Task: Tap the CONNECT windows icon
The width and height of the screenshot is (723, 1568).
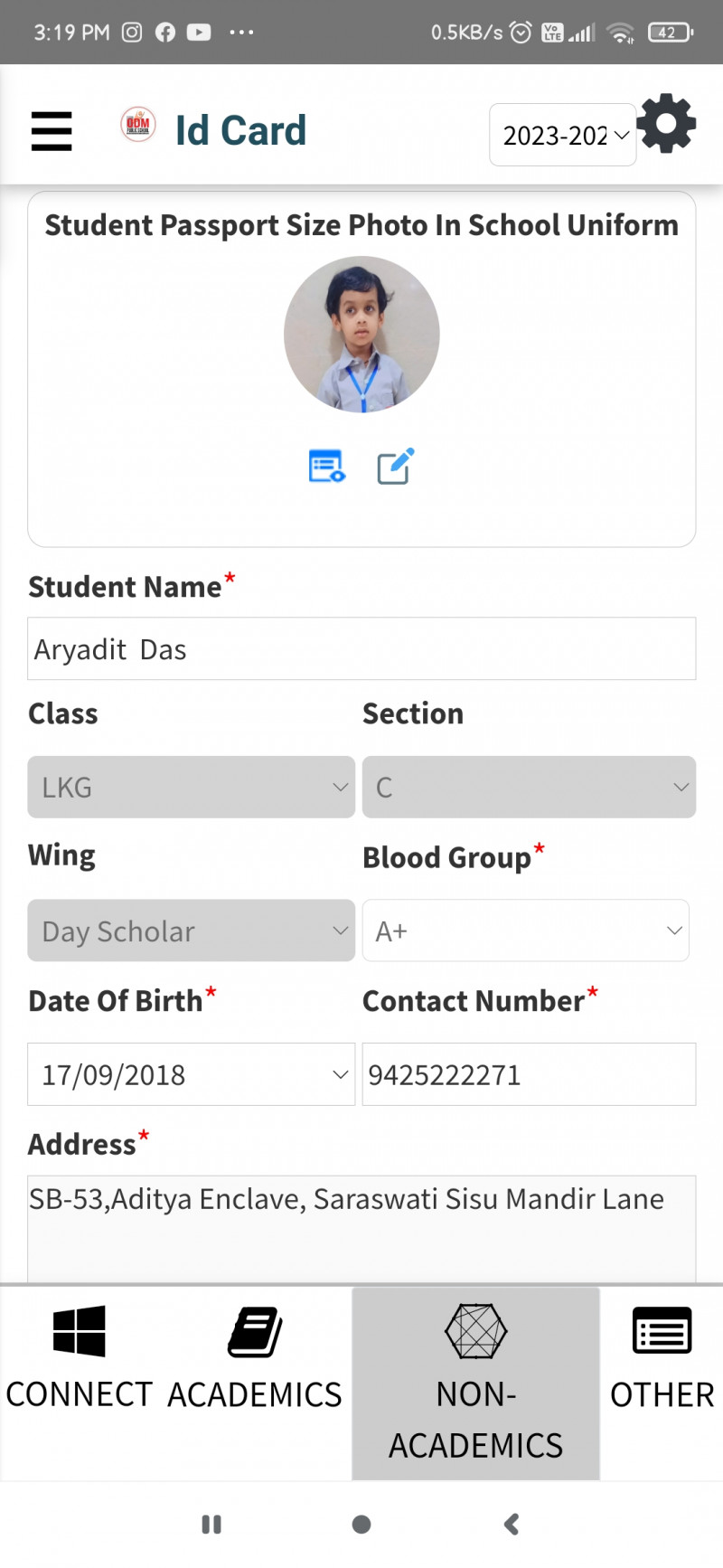Action: (x=80, y=1331)
